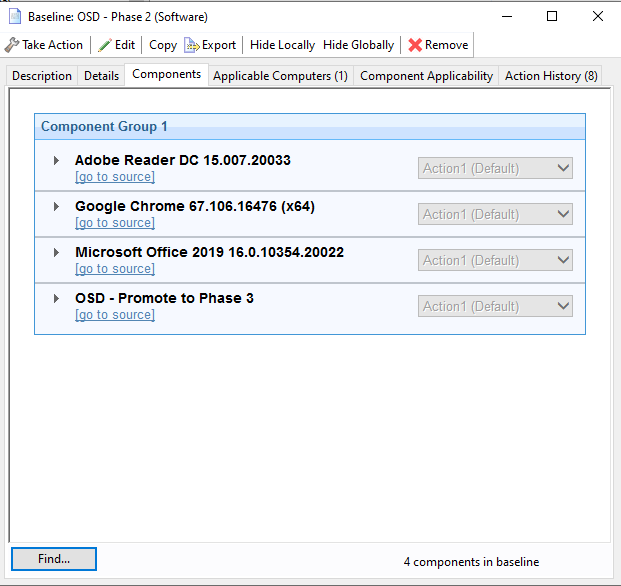
Task: Click the OSD - Promote to Phase 3 title
Action: [x=164, y=298]
